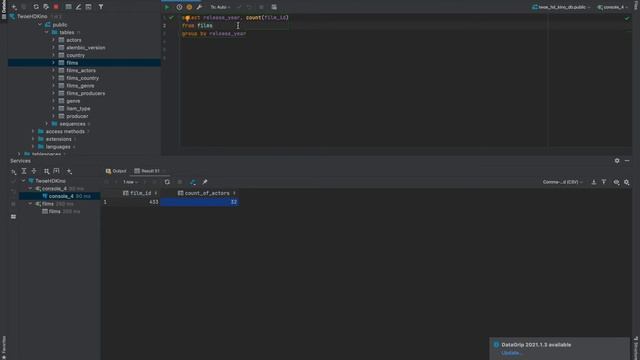Click the Edit source pencil icon

(78, 7)
